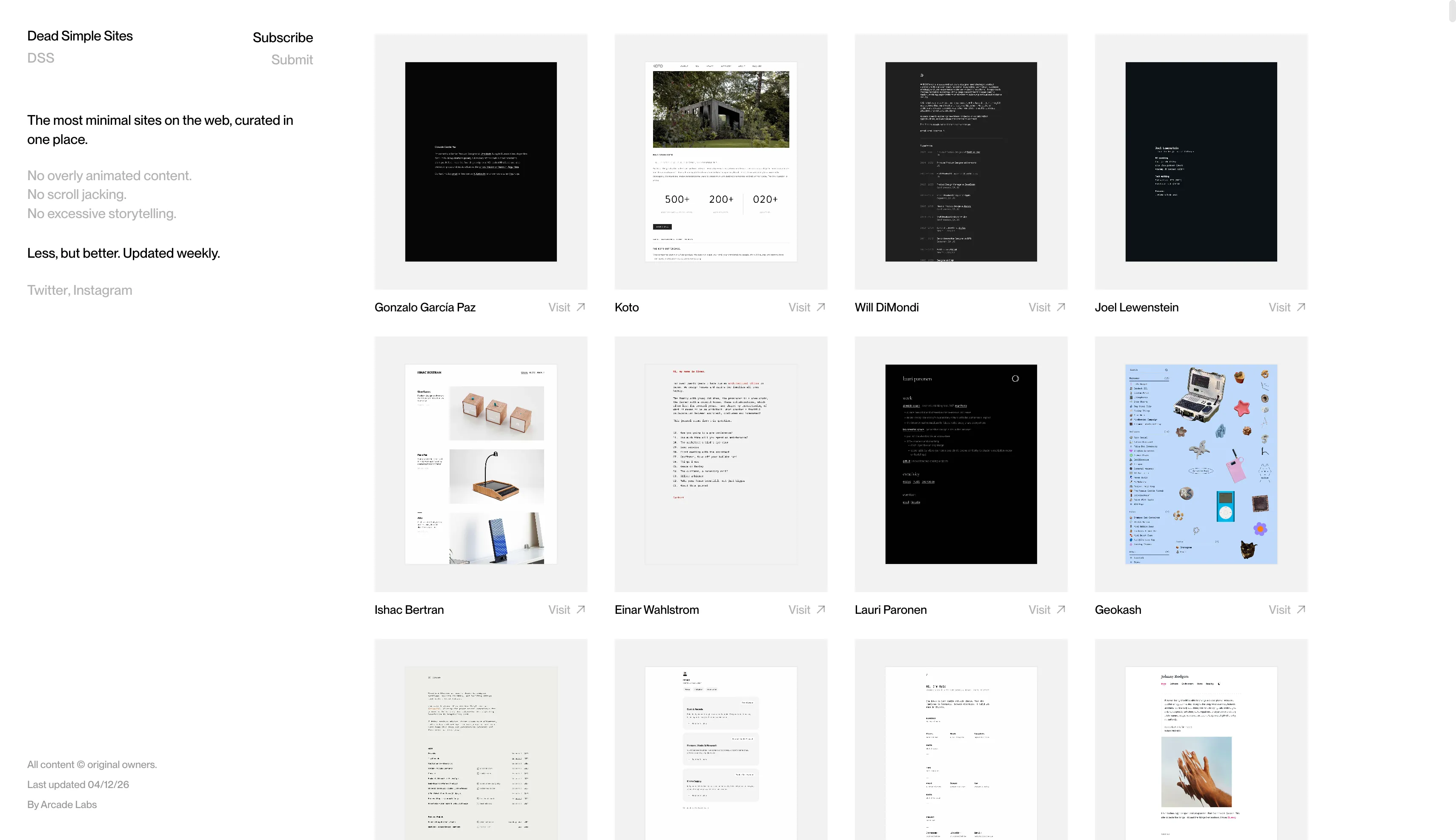Click the arrow icon beside Gonzalo García Paz

coord(581,307)
